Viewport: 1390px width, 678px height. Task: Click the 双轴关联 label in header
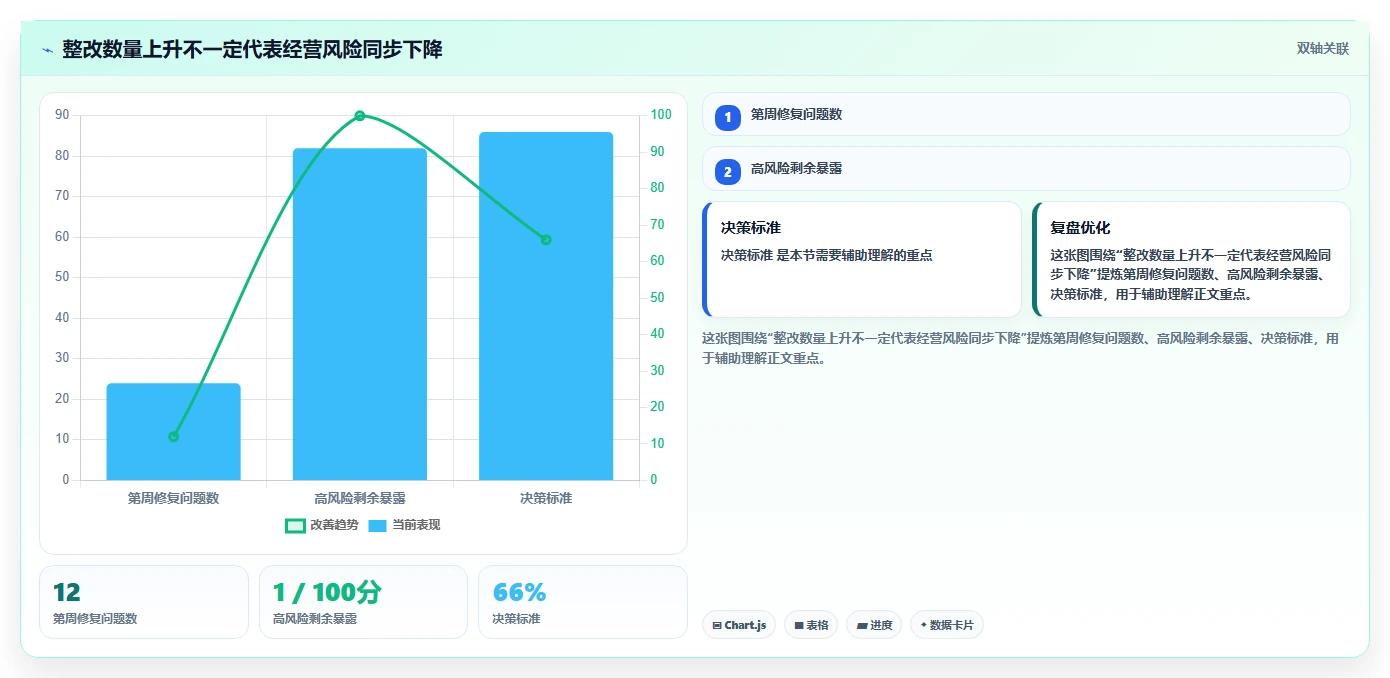pyautogui.click(x=1323, y=49)
